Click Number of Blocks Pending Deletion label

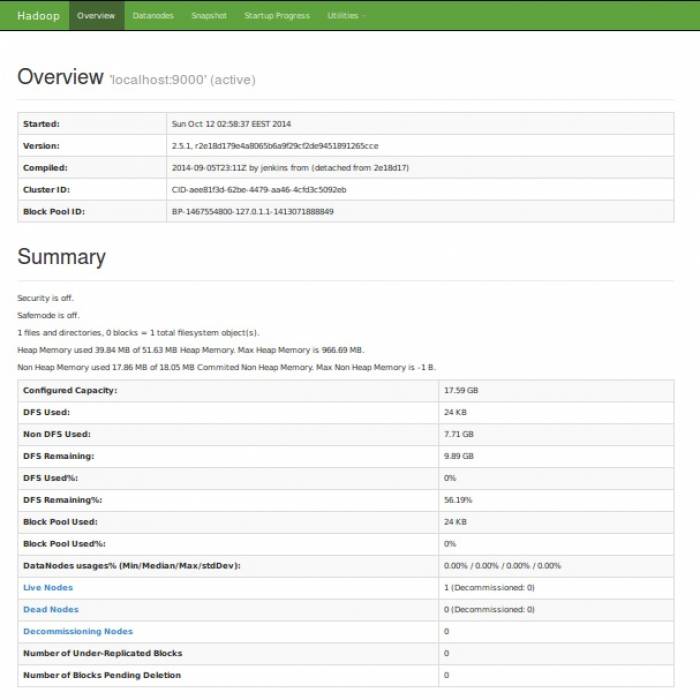coord(102,675)
